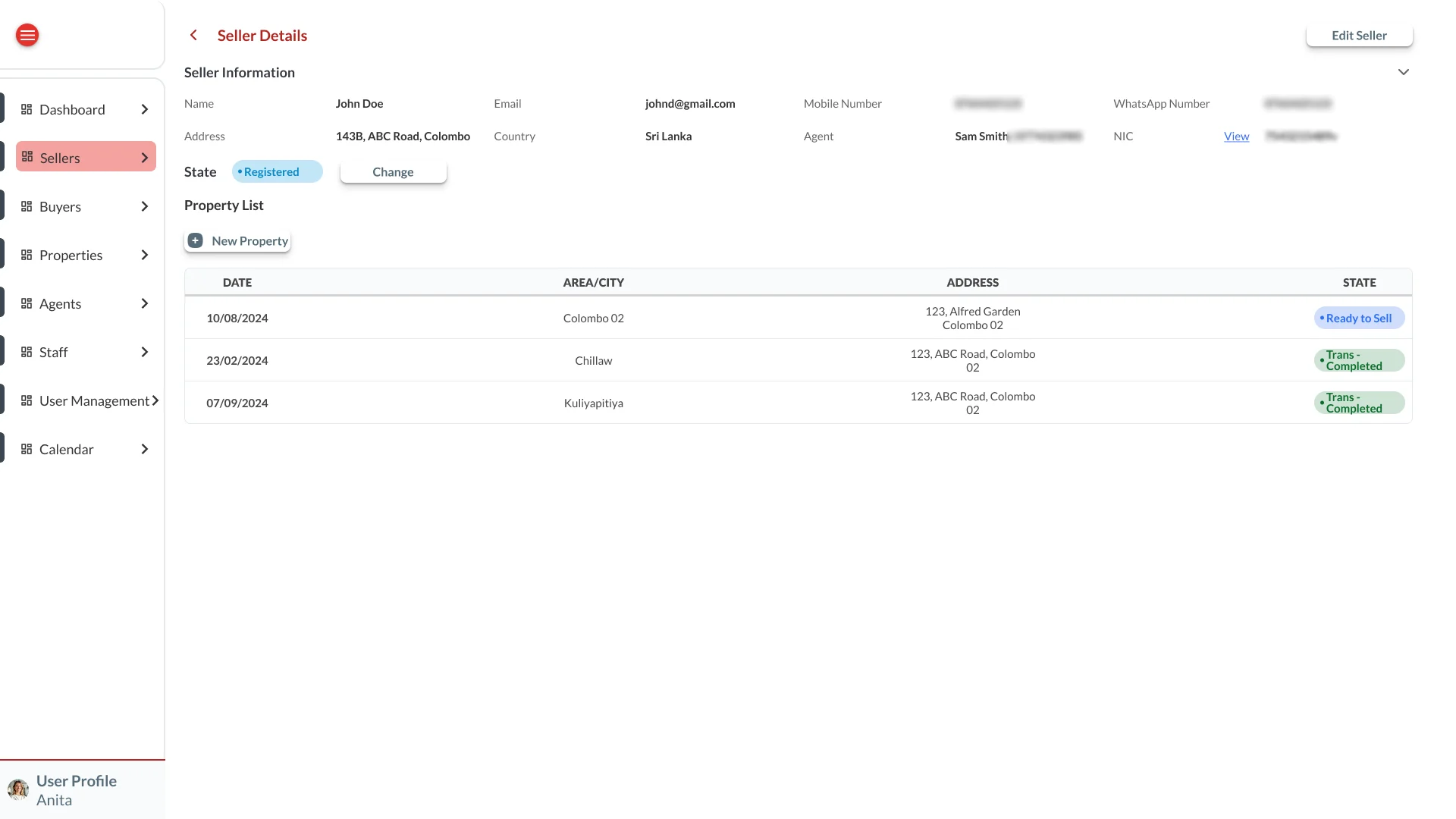Click the plus icon on New Property
Viewport: 1456px width, 819px height.
(196, 240)
